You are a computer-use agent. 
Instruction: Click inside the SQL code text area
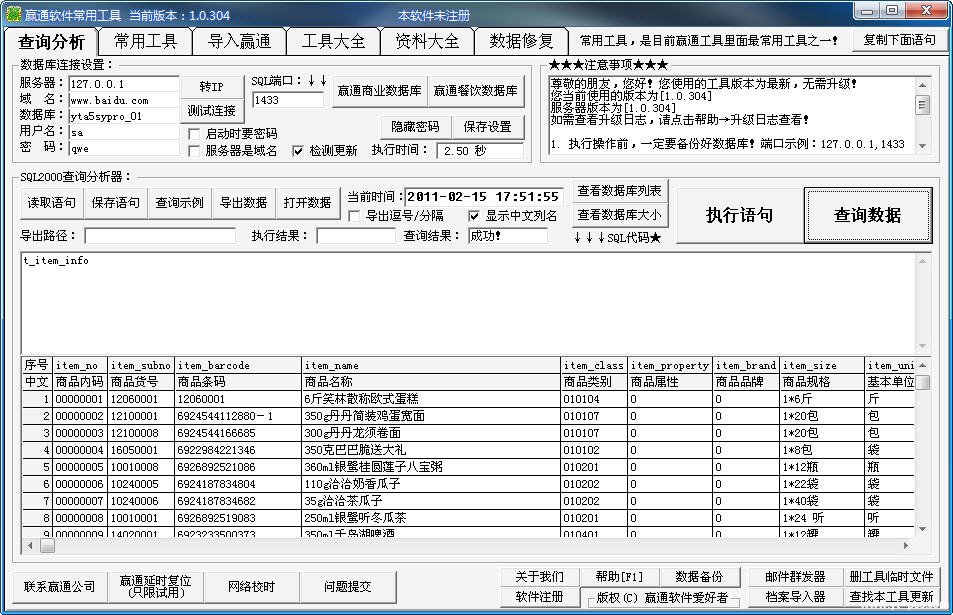coord(468,303)
